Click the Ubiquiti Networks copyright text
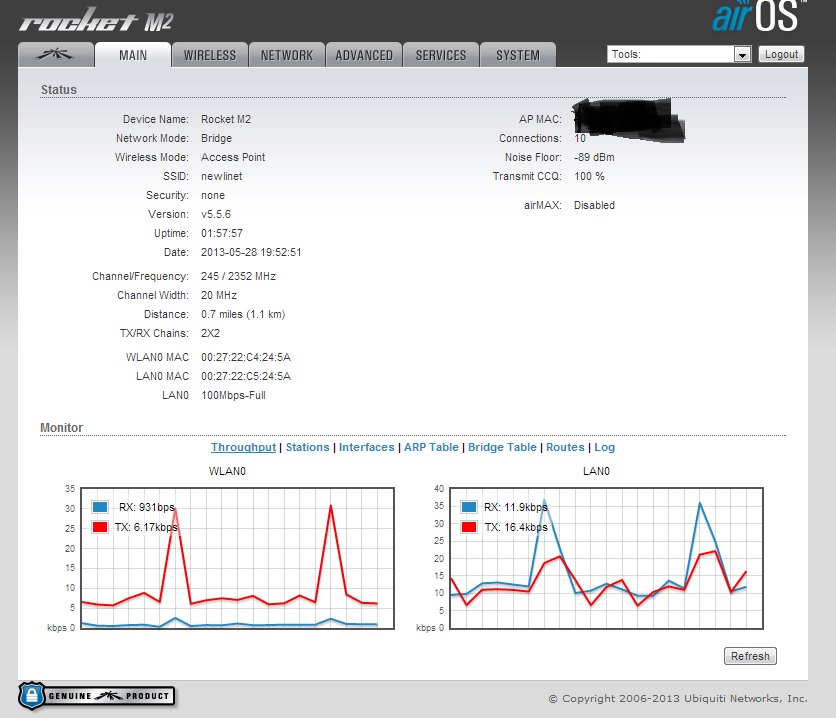Viewport: 836px width, 718px height. click(678, 698)
